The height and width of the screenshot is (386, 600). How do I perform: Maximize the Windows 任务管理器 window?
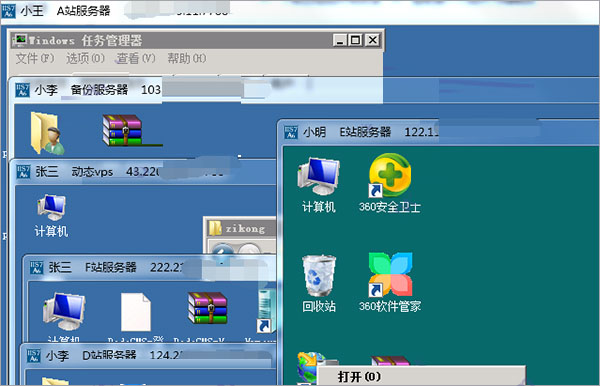tap(355, 40)
